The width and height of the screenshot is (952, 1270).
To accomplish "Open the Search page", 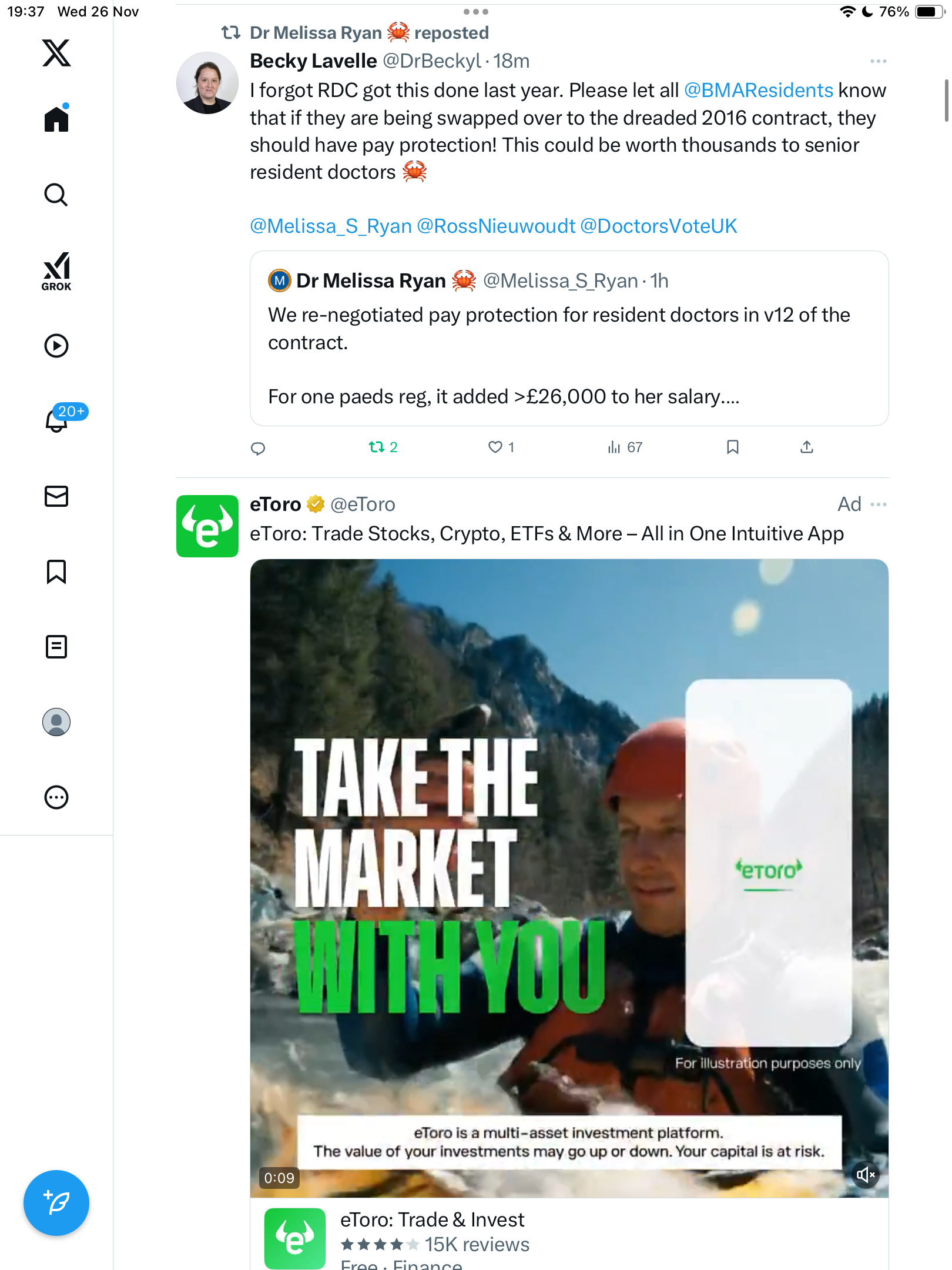I will [56, 195].
